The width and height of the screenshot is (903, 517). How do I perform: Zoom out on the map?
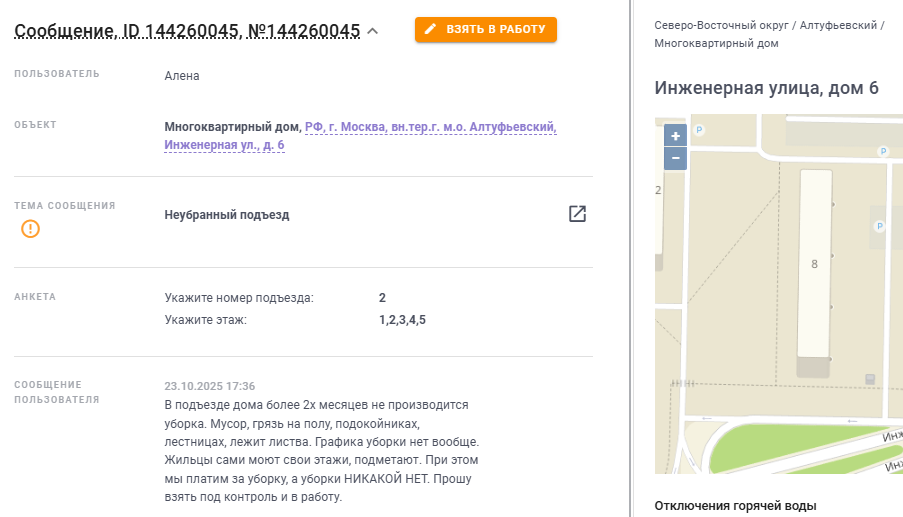click(x=676, y=158)
